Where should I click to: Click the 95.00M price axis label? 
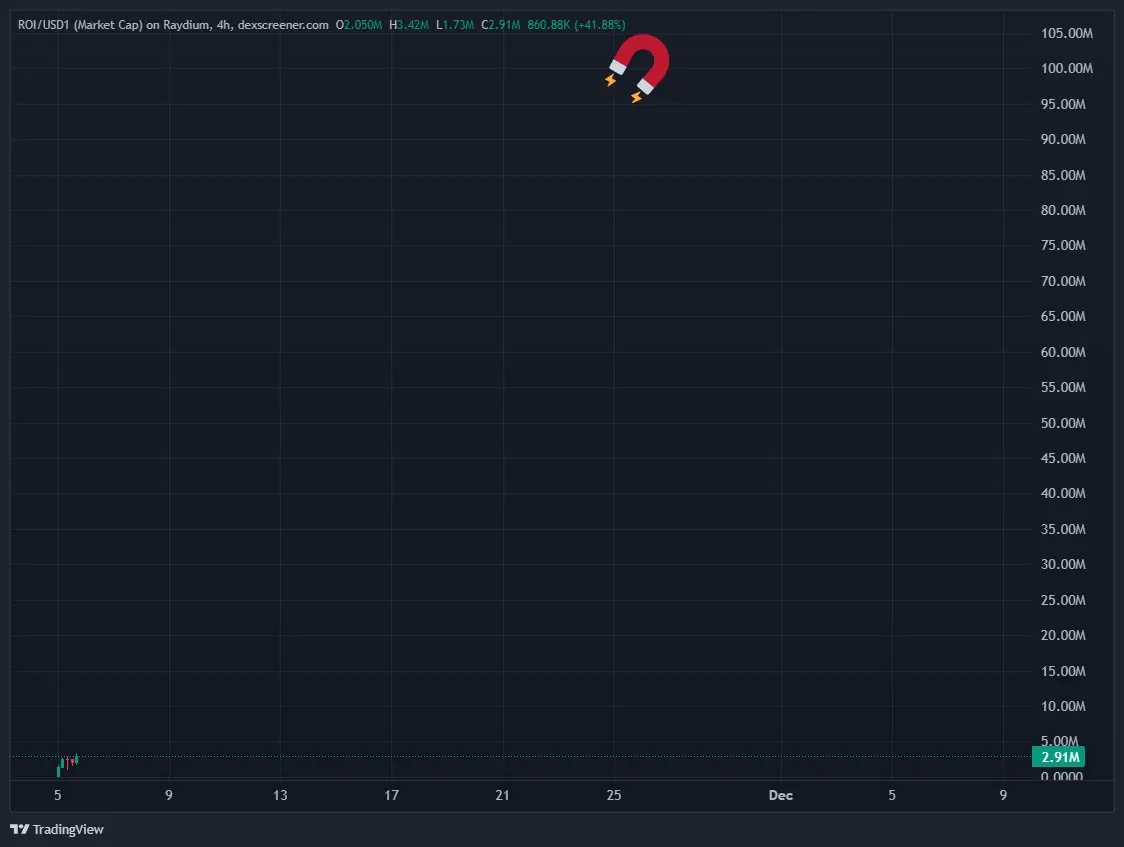[1063, 104]
